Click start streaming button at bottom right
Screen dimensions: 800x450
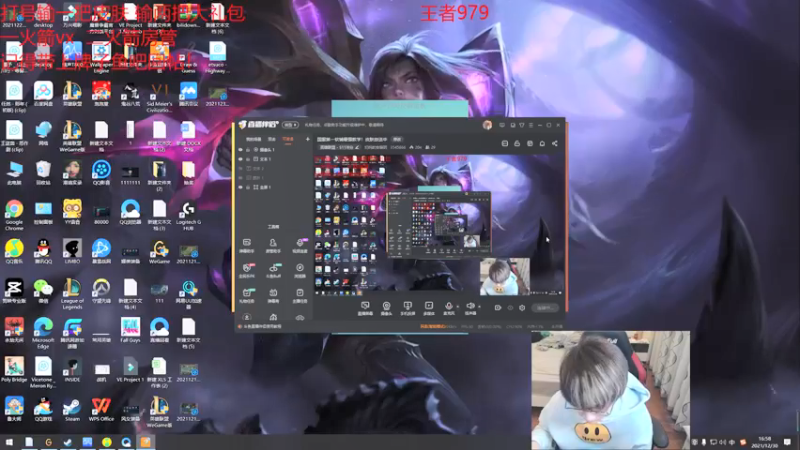click(544, 308)
